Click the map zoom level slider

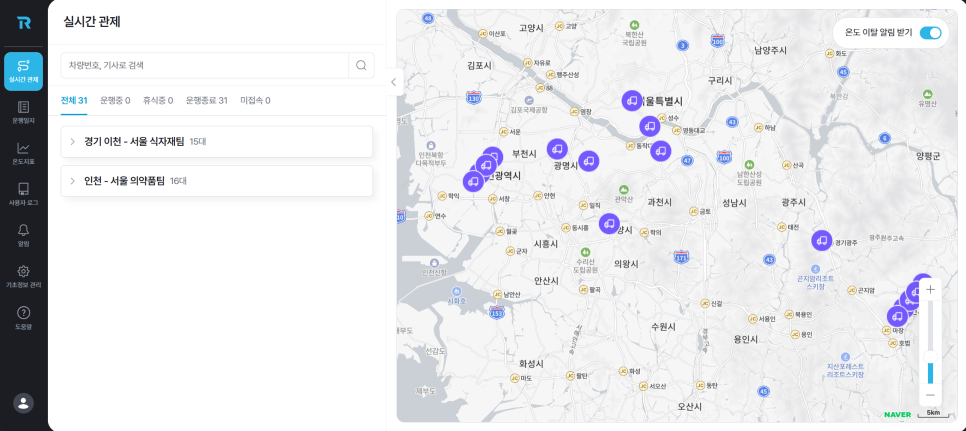pos(930,342)
